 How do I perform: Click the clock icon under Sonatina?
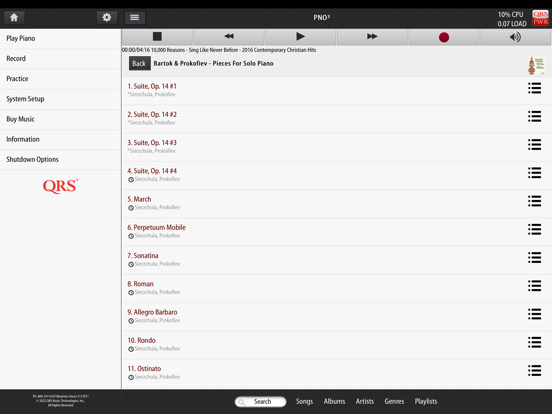[x=131, y=264]
